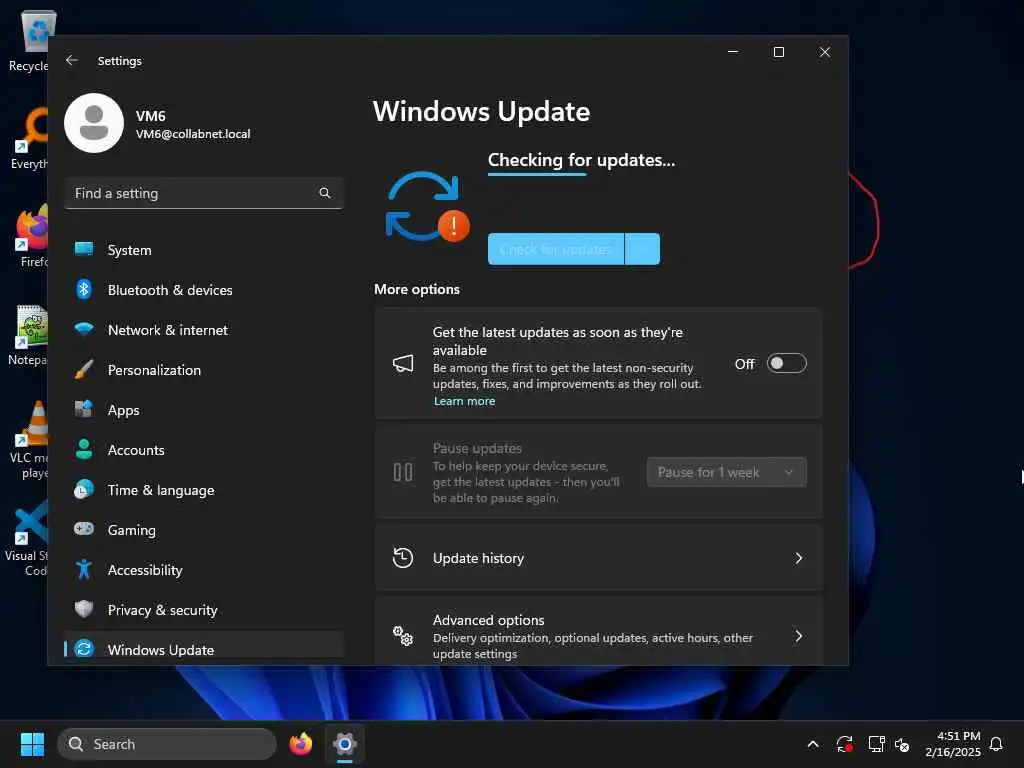This screenshot has width=1024, height=768.
Task: Show hidden icons in system tray
Action: 813,744
